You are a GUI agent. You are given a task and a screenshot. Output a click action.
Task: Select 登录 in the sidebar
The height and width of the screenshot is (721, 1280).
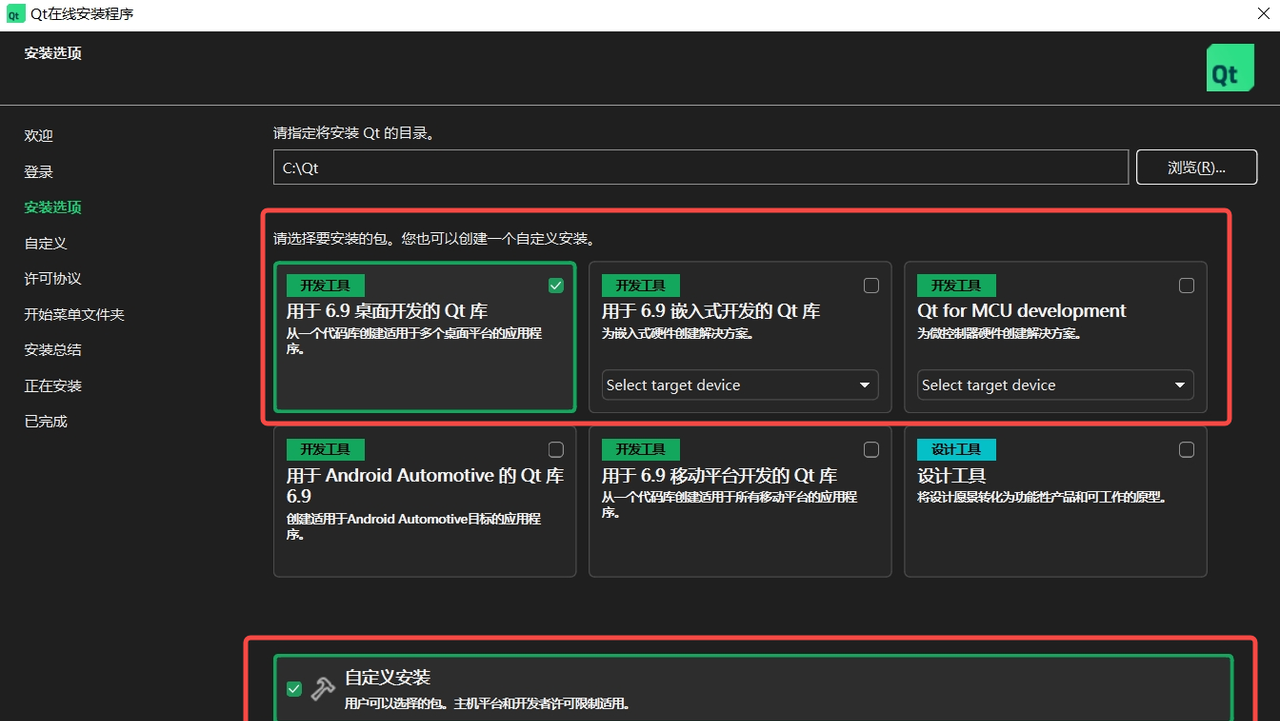coord(39,172)
